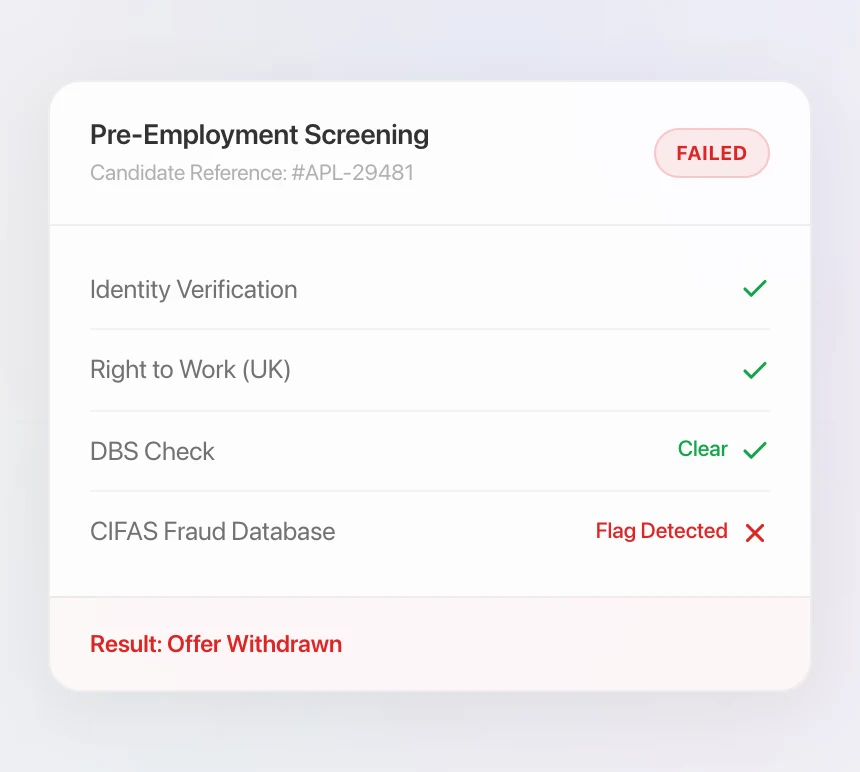The width and height of the screenshot is (860, 772).
Task: Click the red X next to Flag Detected
Action: pyautogui.click(x=755, y=532)
